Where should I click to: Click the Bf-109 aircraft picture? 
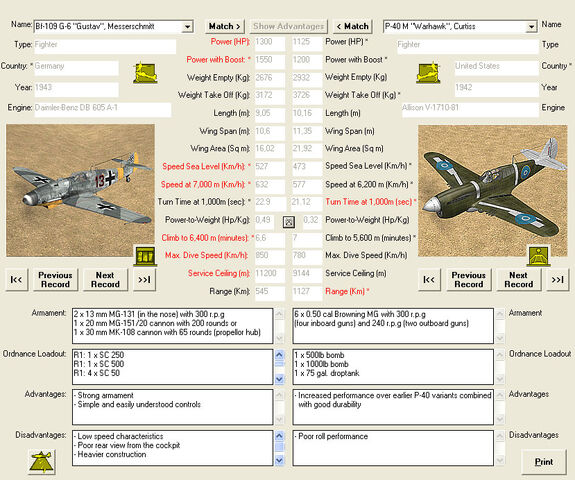pyautogui.click(x=80, y=190)
